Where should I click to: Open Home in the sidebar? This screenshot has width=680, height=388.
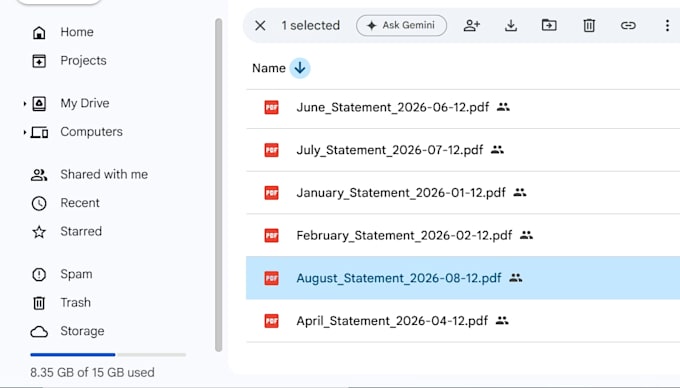[x=77, y=32]
